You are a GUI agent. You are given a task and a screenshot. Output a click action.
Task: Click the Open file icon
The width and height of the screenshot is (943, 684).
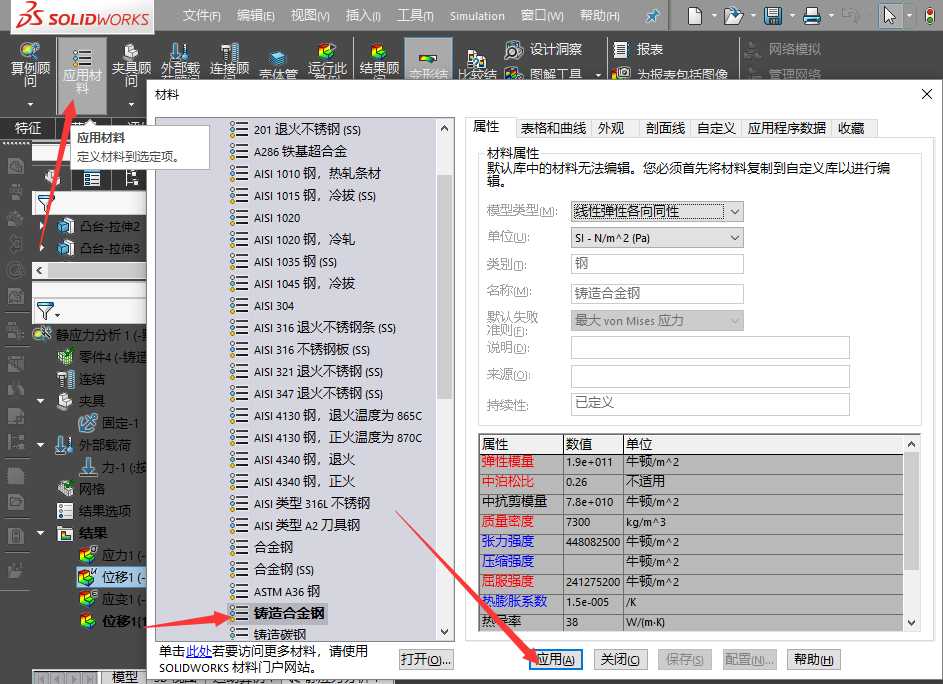pos(733,16)
